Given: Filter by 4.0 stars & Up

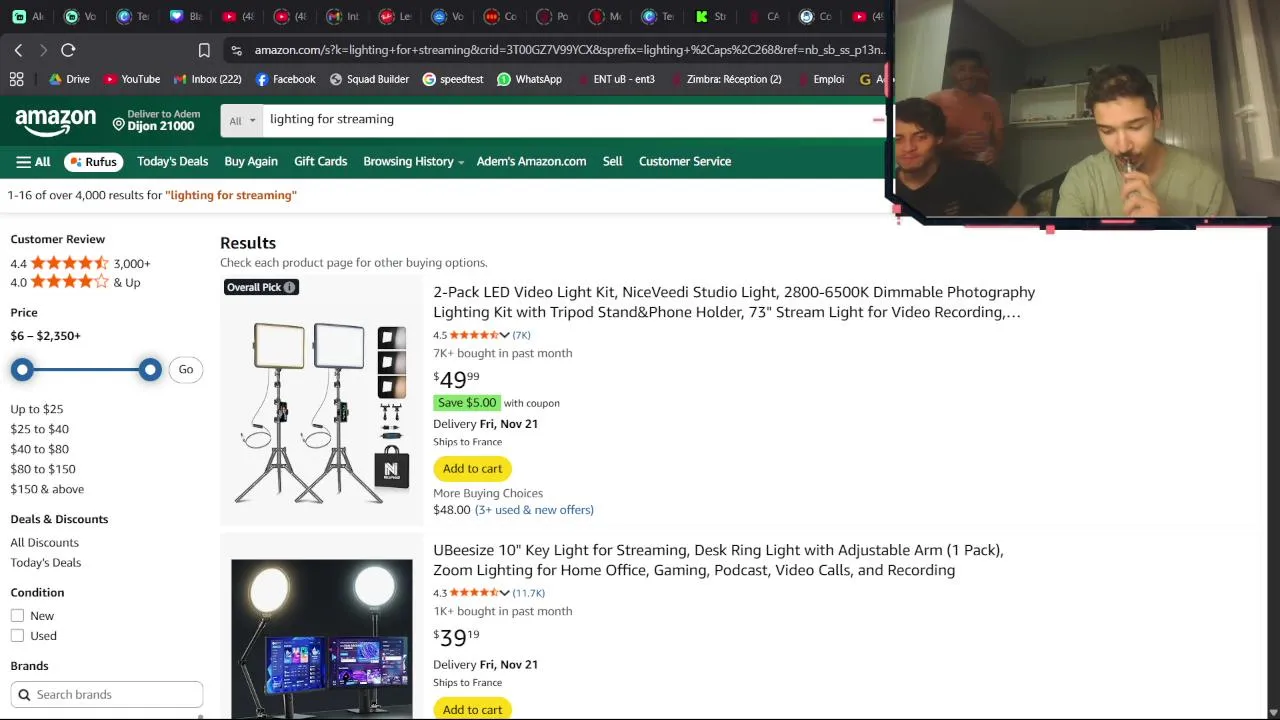Looking at the screenshot, I should [x=75, y=282].
